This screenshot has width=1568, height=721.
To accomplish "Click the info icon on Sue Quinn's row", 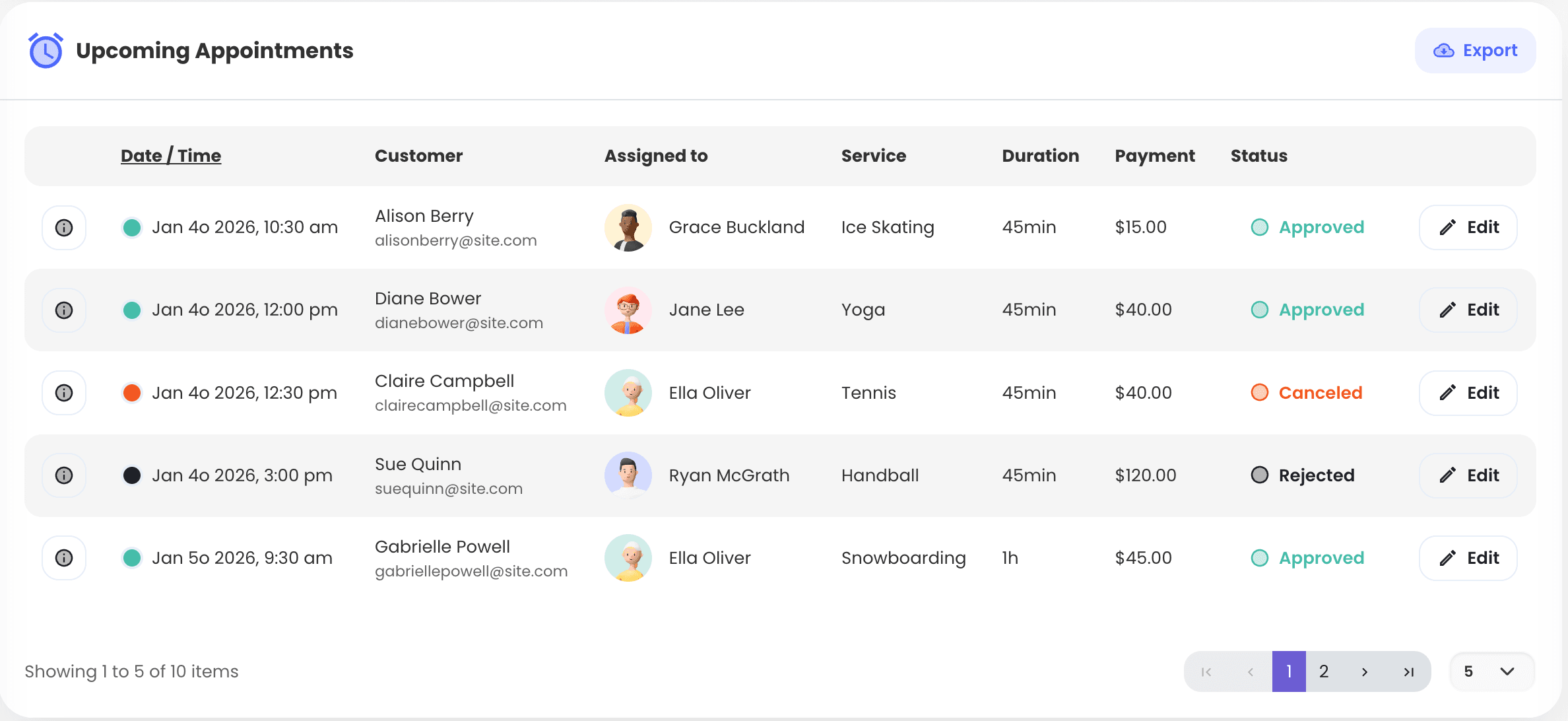I will click(x=63, y=475).
